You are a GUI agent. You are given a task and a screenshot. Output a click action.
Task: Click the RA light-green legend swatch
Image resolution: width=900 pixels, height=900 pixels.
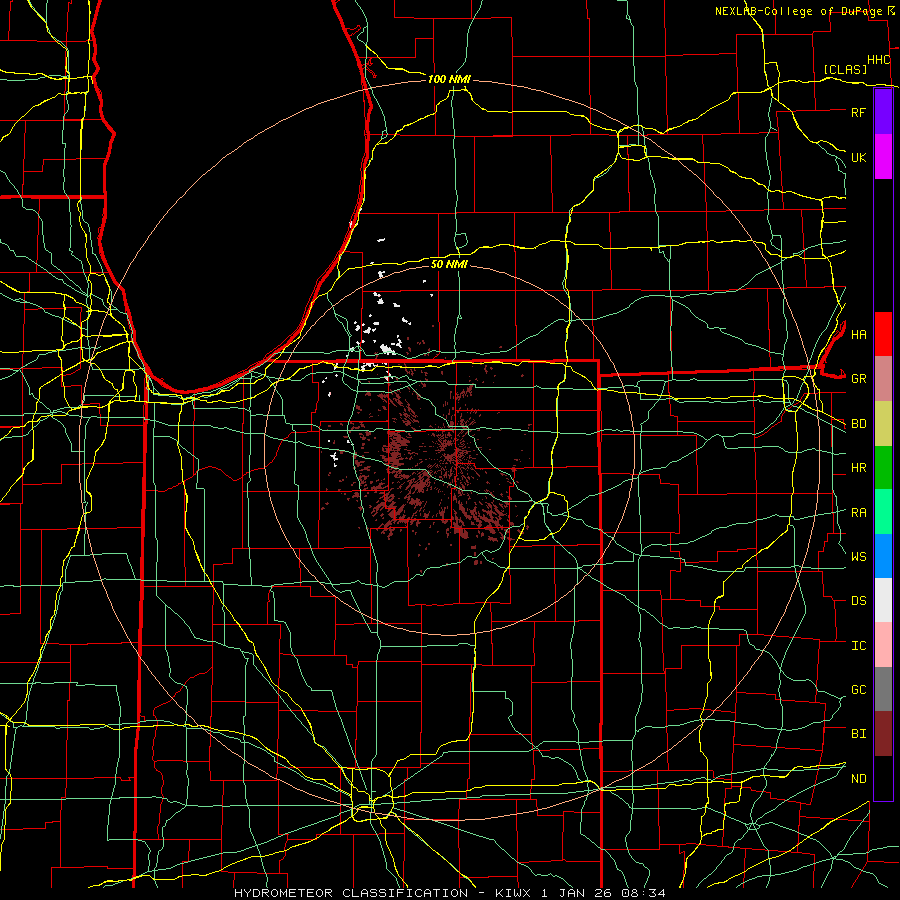pos(883,512)
